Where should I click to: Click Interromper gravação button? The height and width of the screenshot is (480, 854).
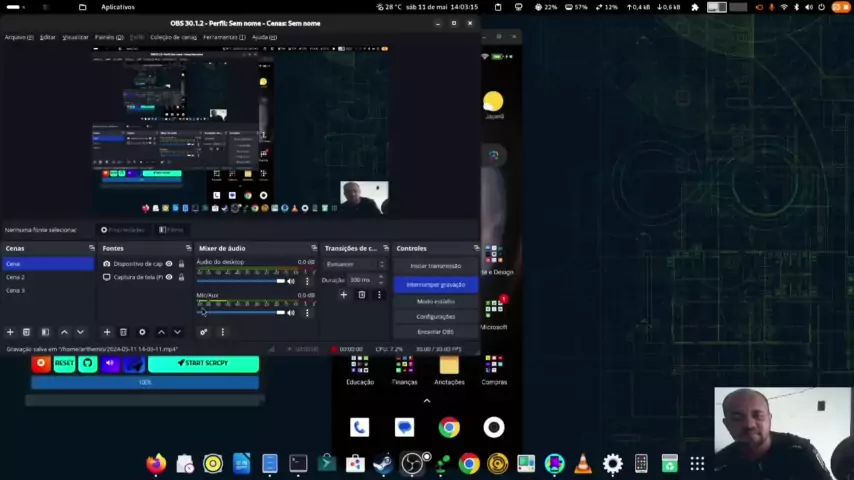435,284
